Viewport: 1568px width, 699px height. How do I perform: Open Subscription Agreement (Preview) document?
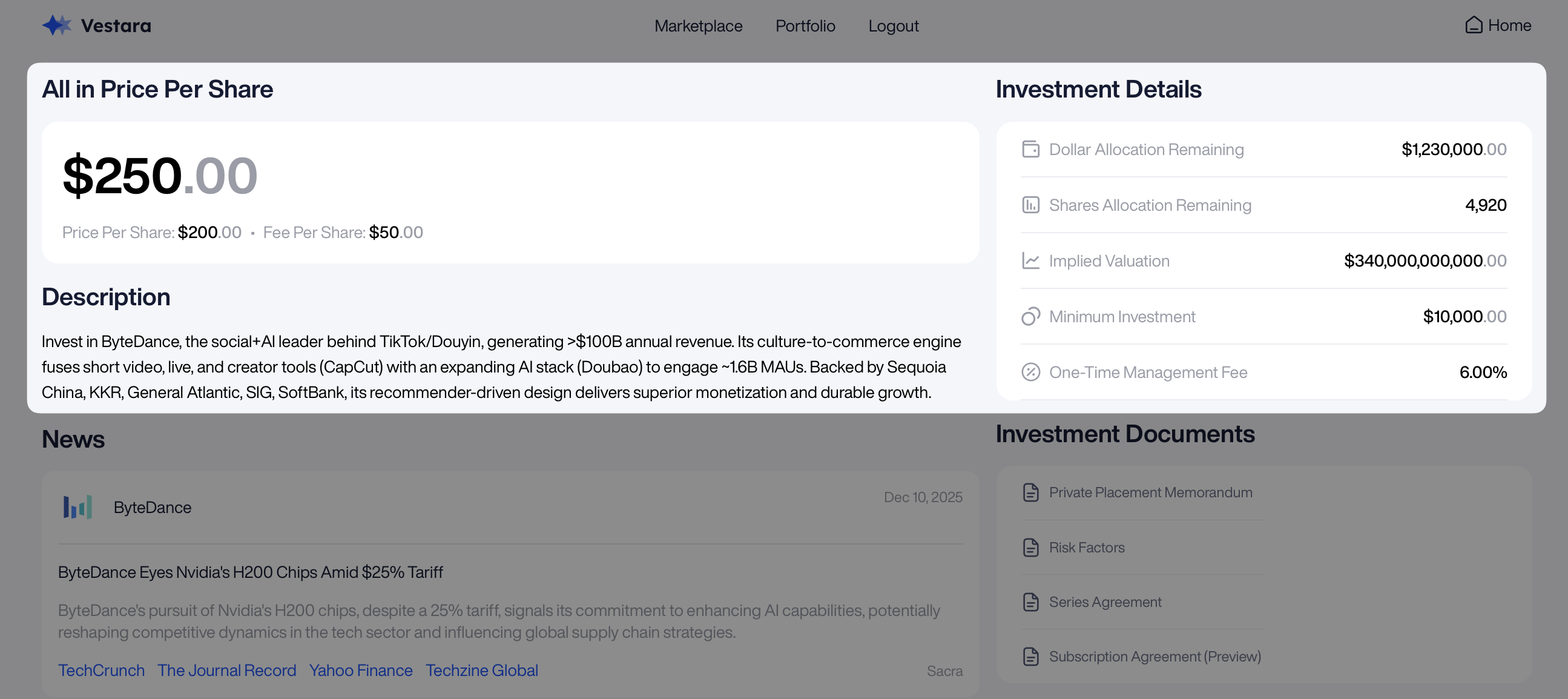point(1154,657)
